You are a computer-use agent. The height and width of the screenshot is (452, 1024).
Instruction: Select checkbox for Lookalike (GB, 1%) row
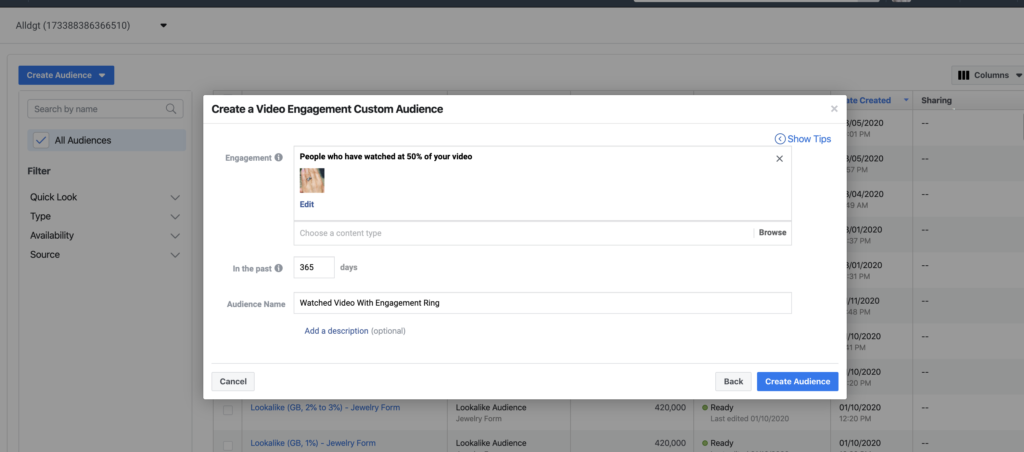pyautogui.click(x=228, y=445)
